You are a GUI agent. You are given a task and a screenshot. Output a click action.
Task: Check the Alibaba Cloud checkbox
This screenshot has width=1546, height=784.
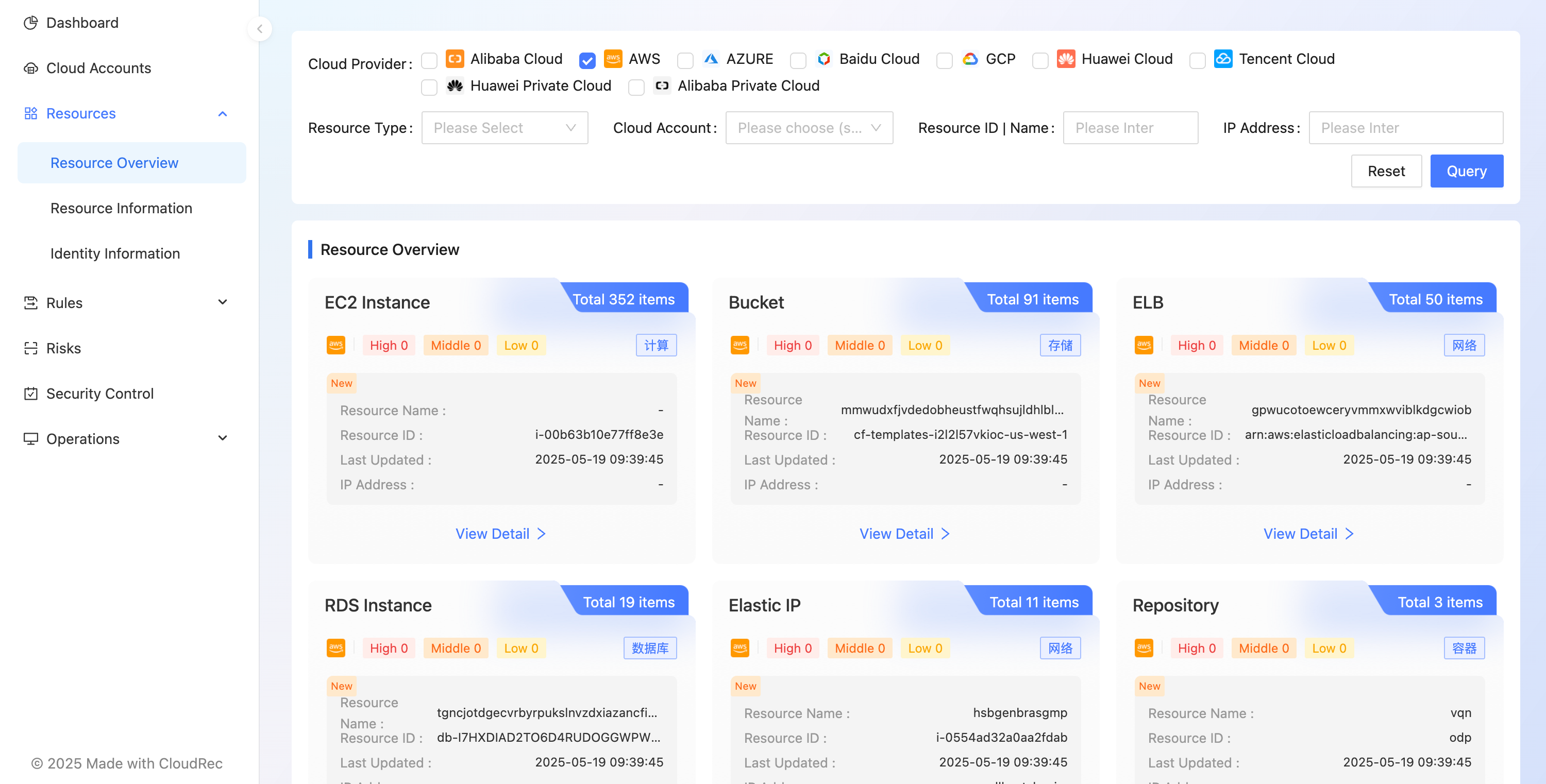pyautogui.click(x=429, y=61)
